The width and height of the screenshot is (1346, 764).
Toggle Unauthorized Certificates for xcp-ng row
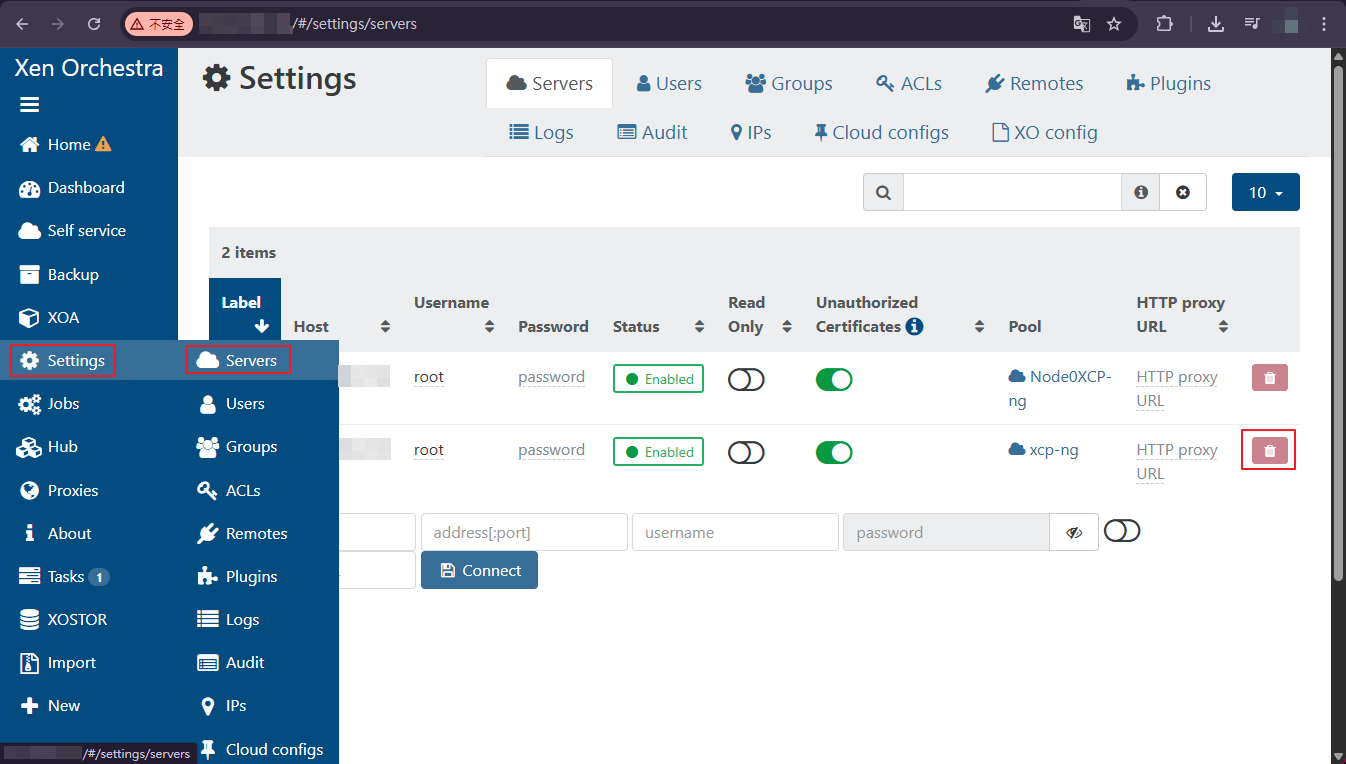coord(834,452)
